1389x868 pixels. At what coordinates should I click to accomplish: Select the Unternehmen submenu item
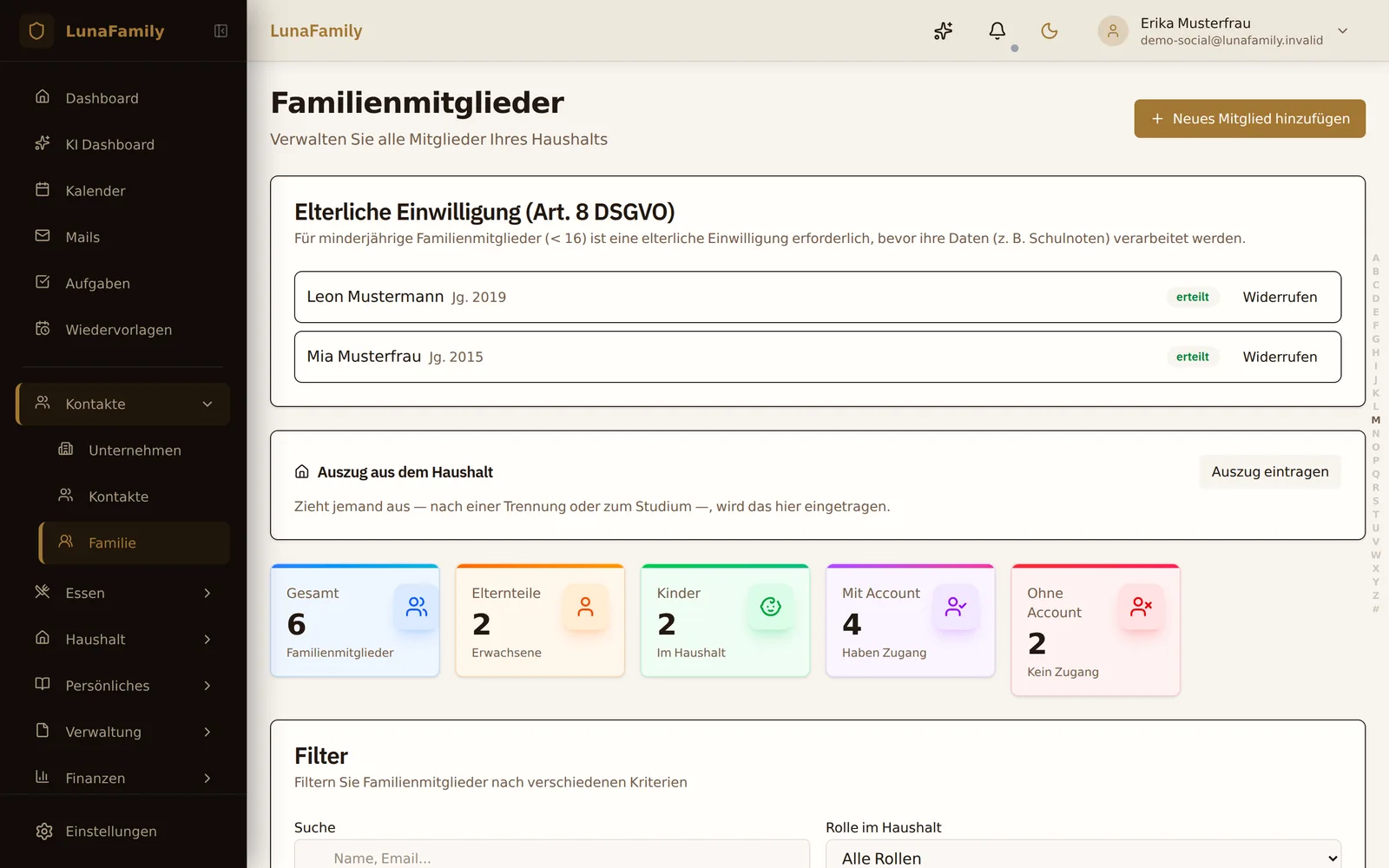(135, 450)
